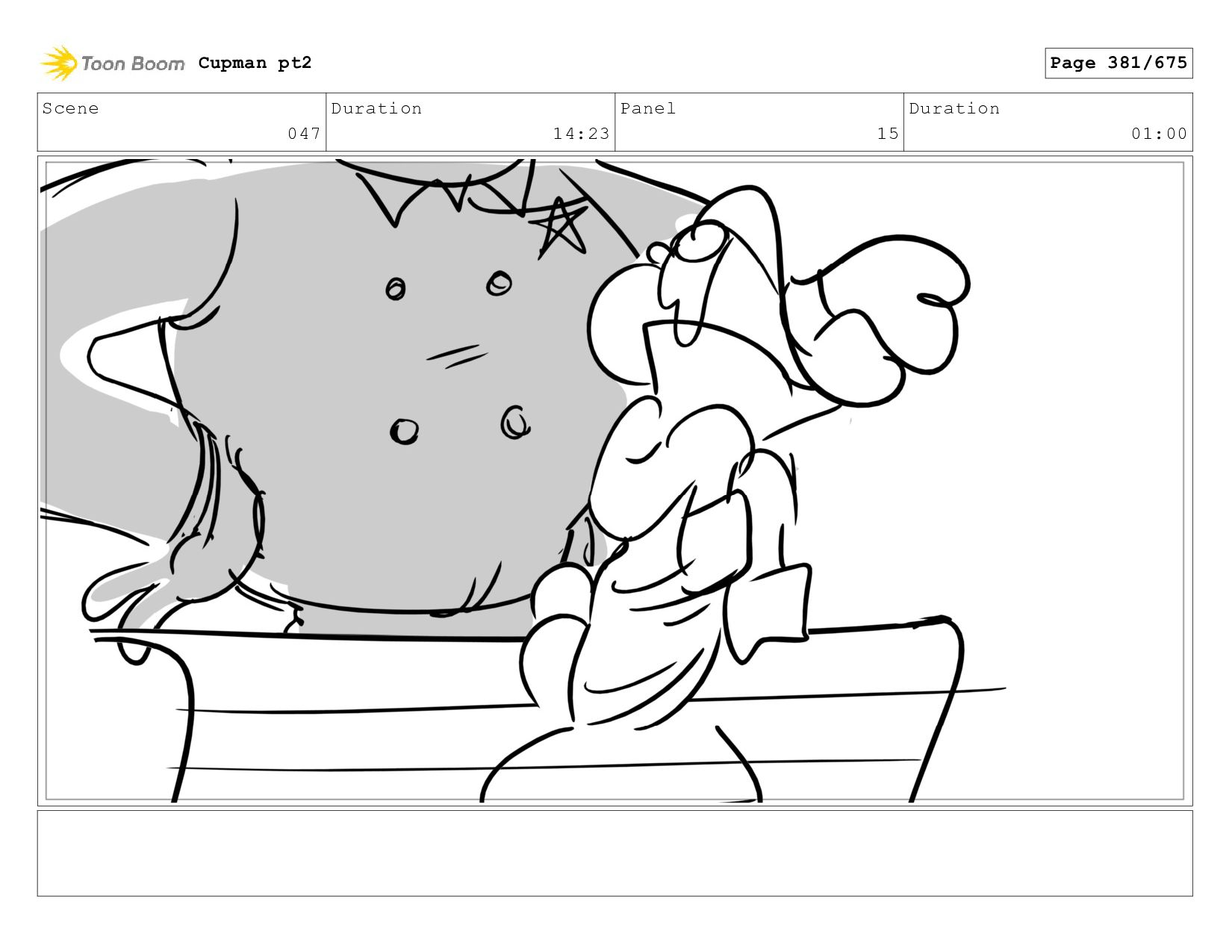Click the 'Panel' header label
1232x952 pixels.
pyautogui.click(x=648, y=108)
